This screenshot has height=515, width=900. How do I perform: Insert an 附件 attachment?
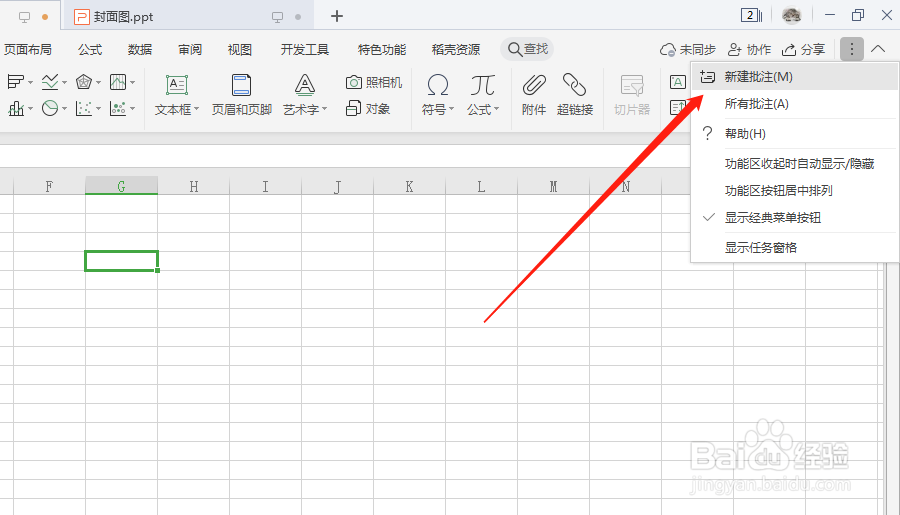coord(534,95)
